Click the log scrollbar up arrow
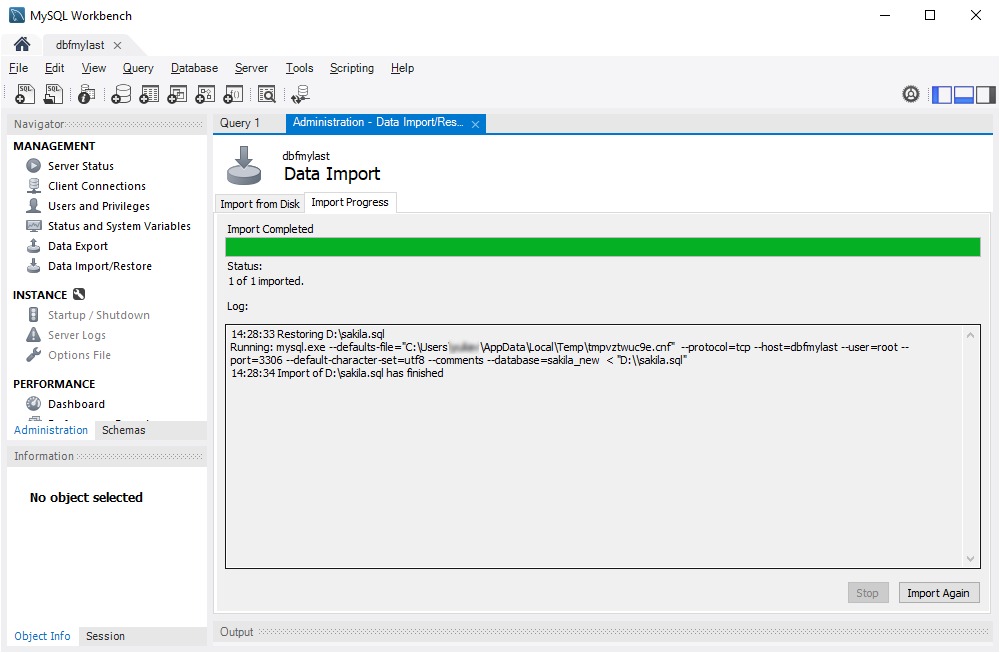This screenshot has width=1000, height=653. pyautogui.click(x=970, y=335)
